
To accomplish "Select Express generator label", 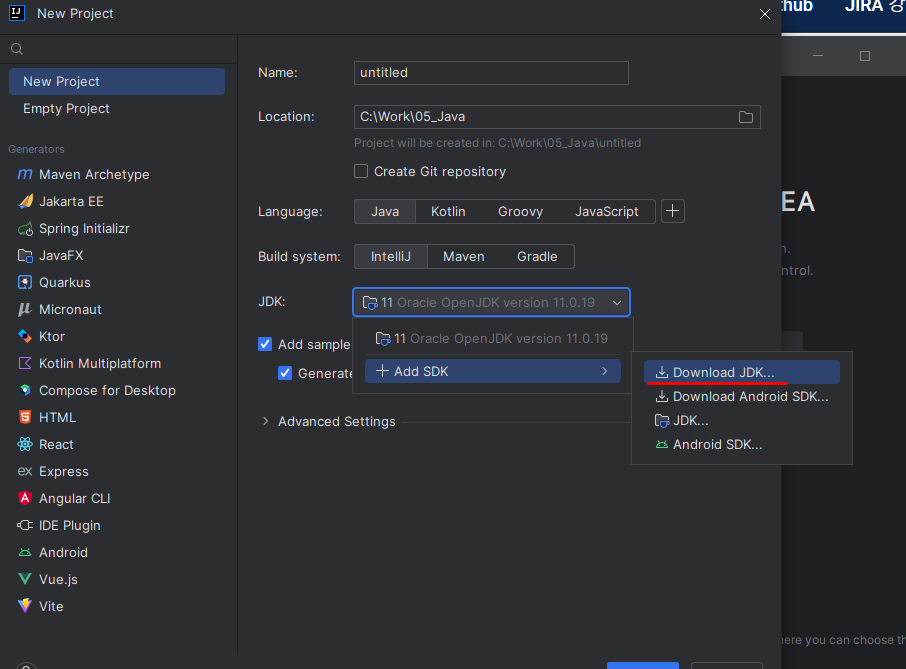I will pos(64,471).
